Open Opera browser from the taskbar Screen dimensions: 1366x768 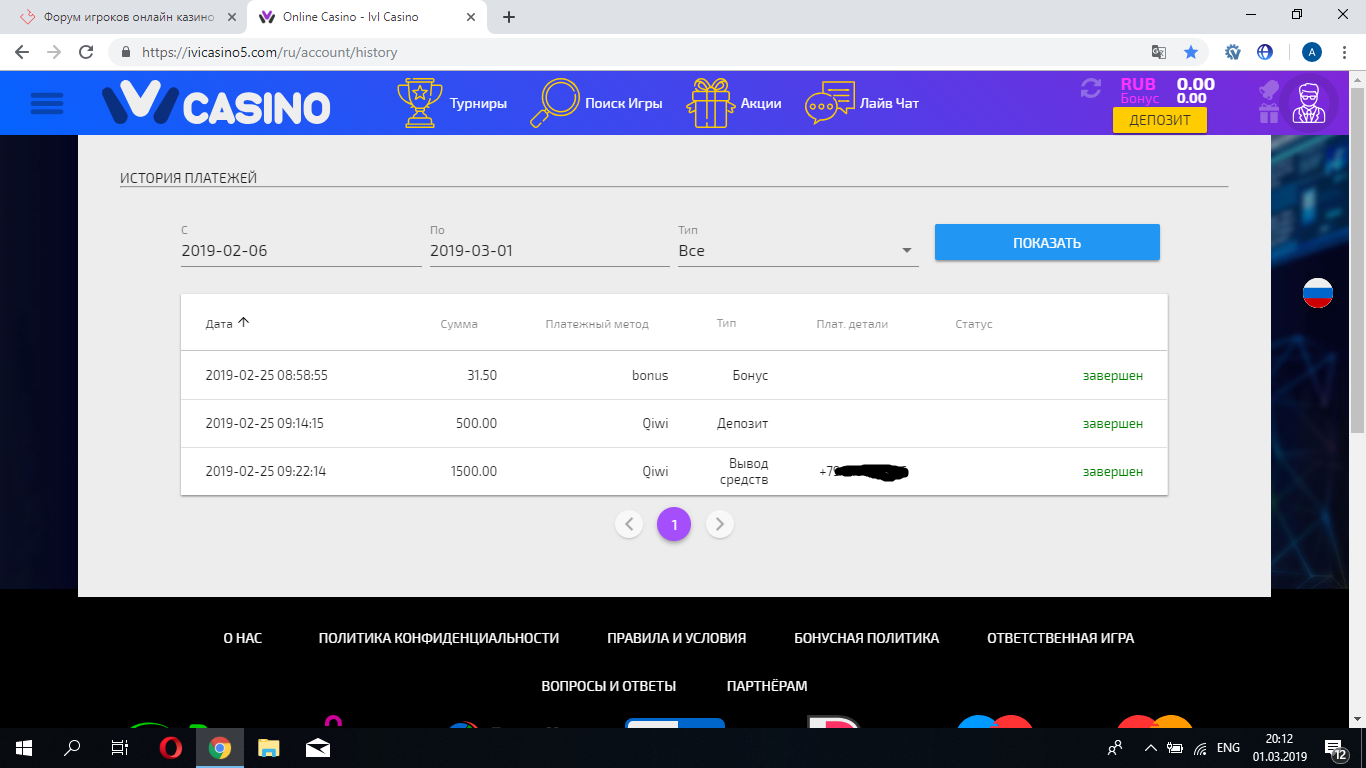click(x=171, y=748)
